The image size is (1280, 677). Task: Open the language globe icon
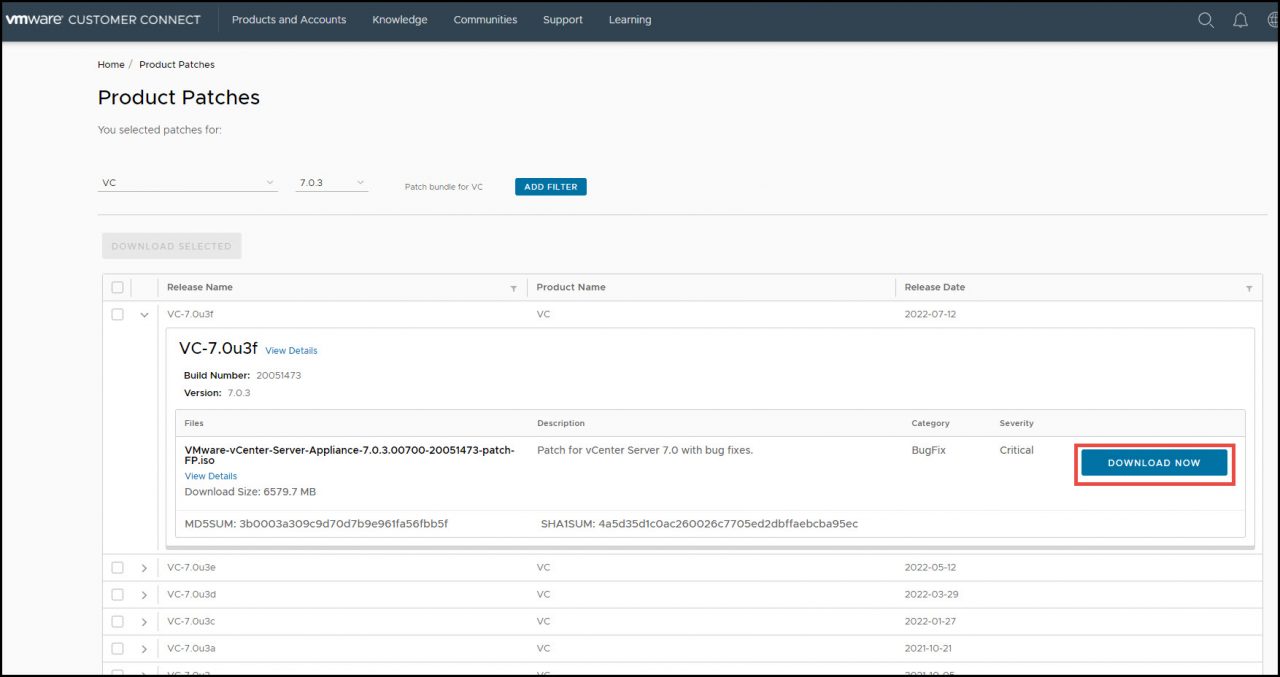(1271, 19)
